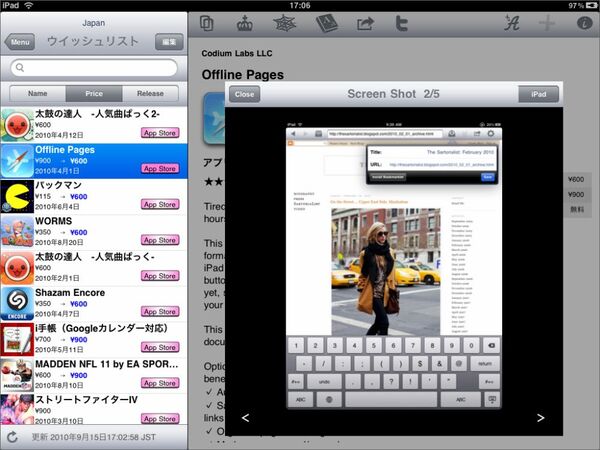Open the App Store A icon
The width and height of the screenshot is (600, 450).
coord(512,23)
